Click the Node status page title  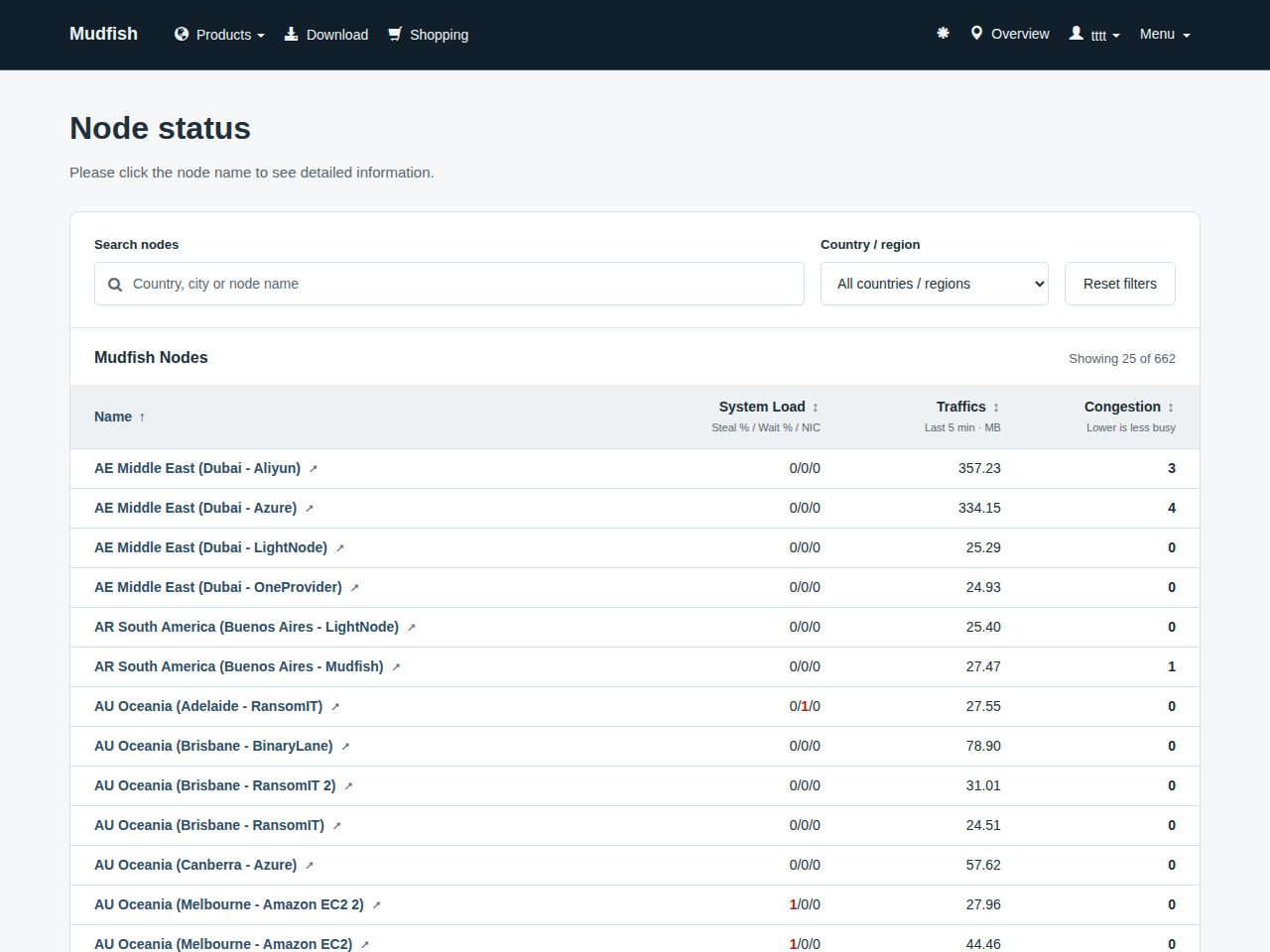point(160,128)
